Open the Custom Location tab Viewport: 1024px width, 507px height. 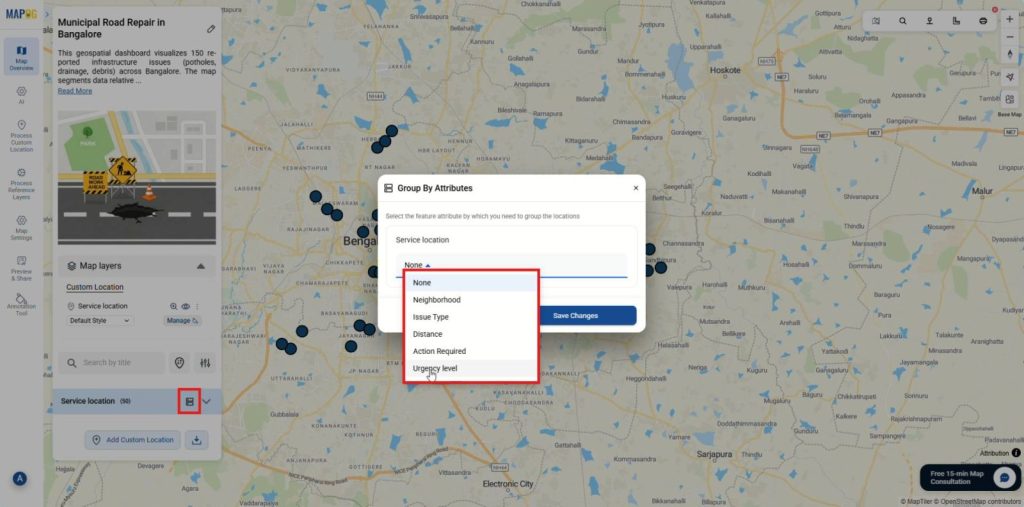95,287
